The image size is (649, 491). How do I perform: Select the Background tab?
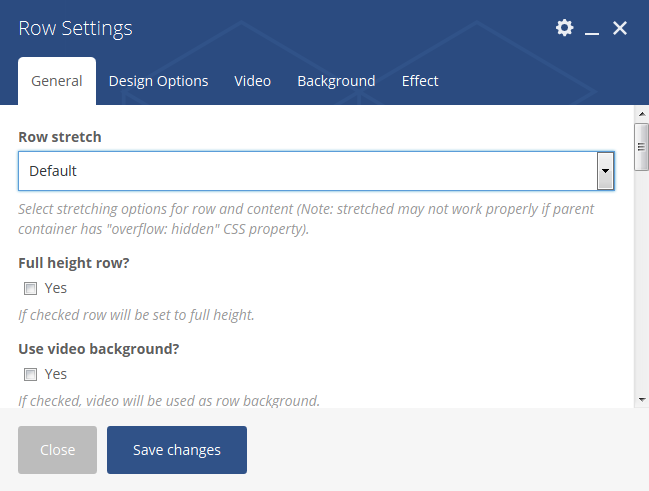coord(336,81)
